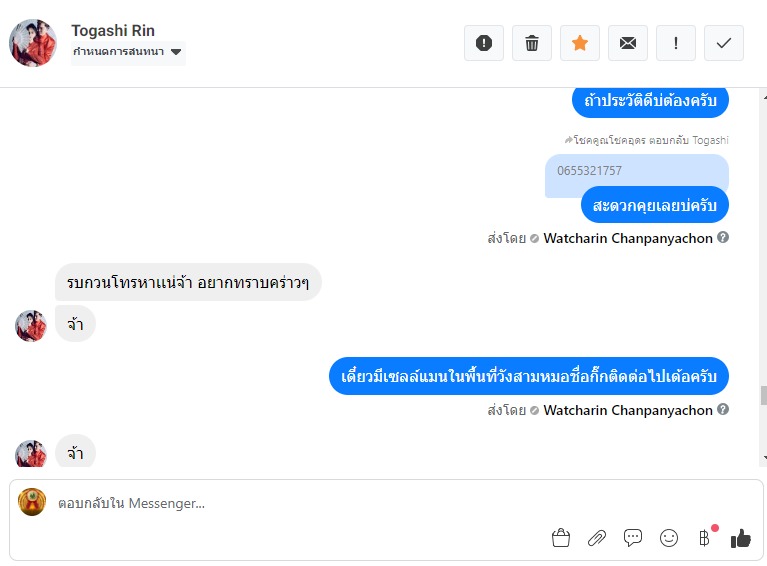
Task: Mark as unread with envelope icon
Action: click(x=628, y=43)
